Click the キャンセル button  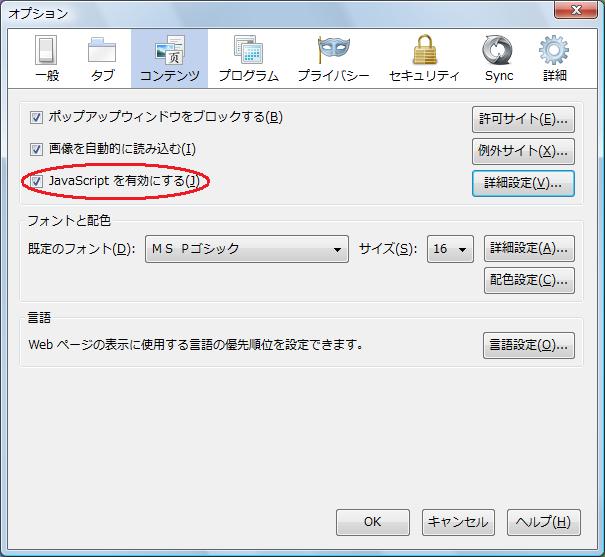[458, 522]
